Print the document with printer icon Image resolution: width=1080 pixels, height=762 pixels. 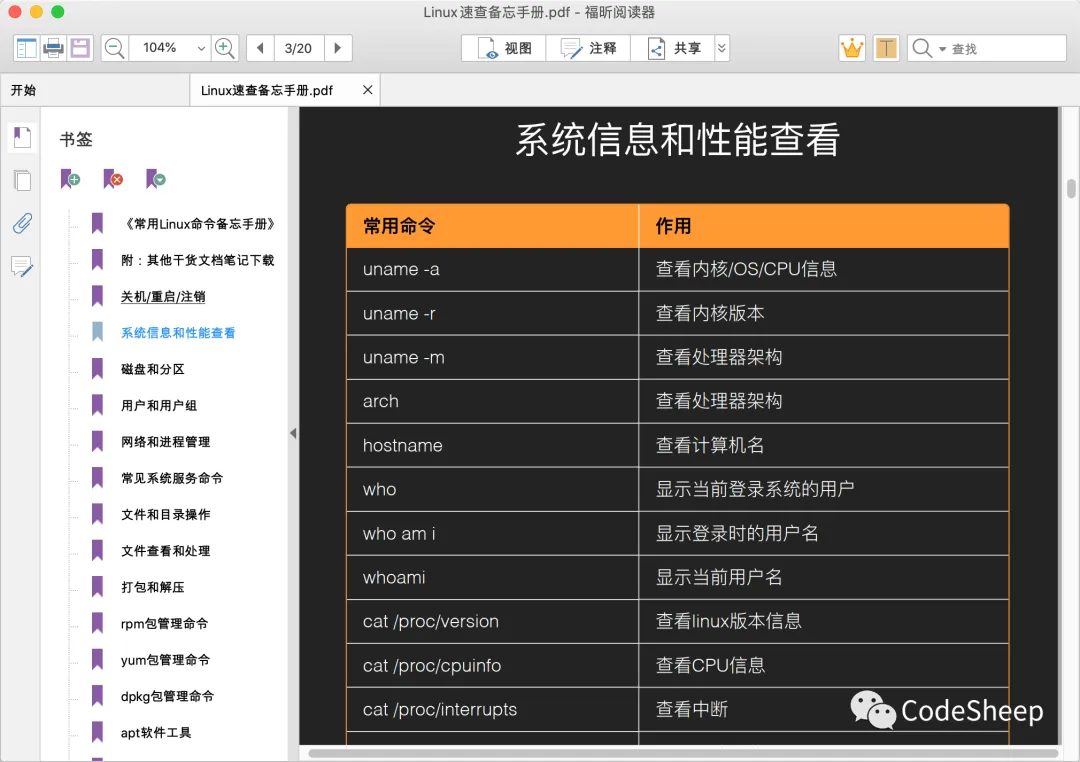coord(53,48)
